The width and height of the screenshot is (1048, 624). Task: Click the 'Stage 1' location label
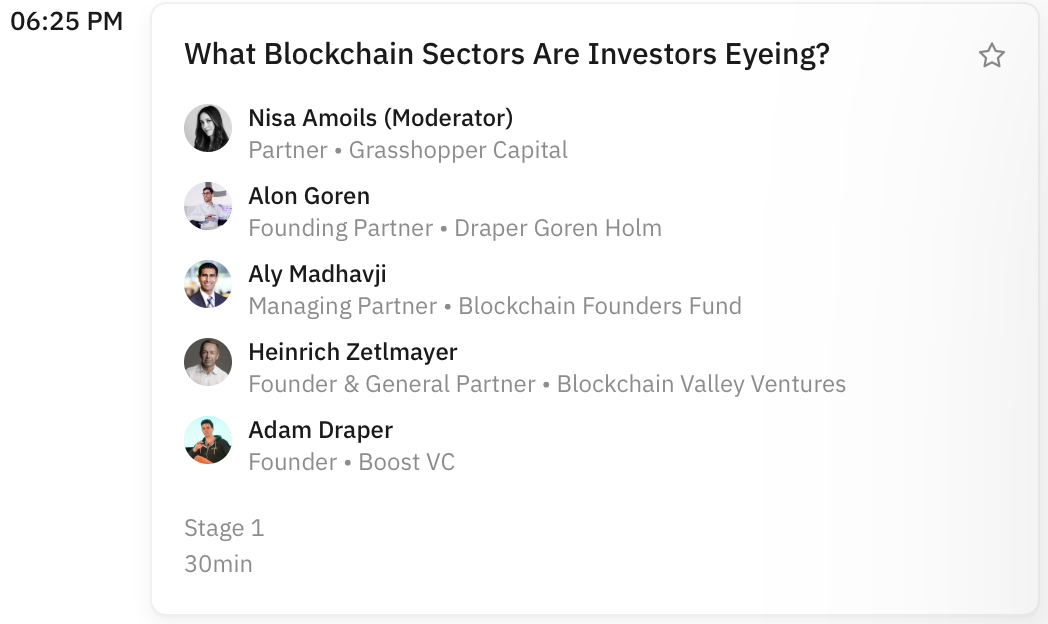click(224, 528)
